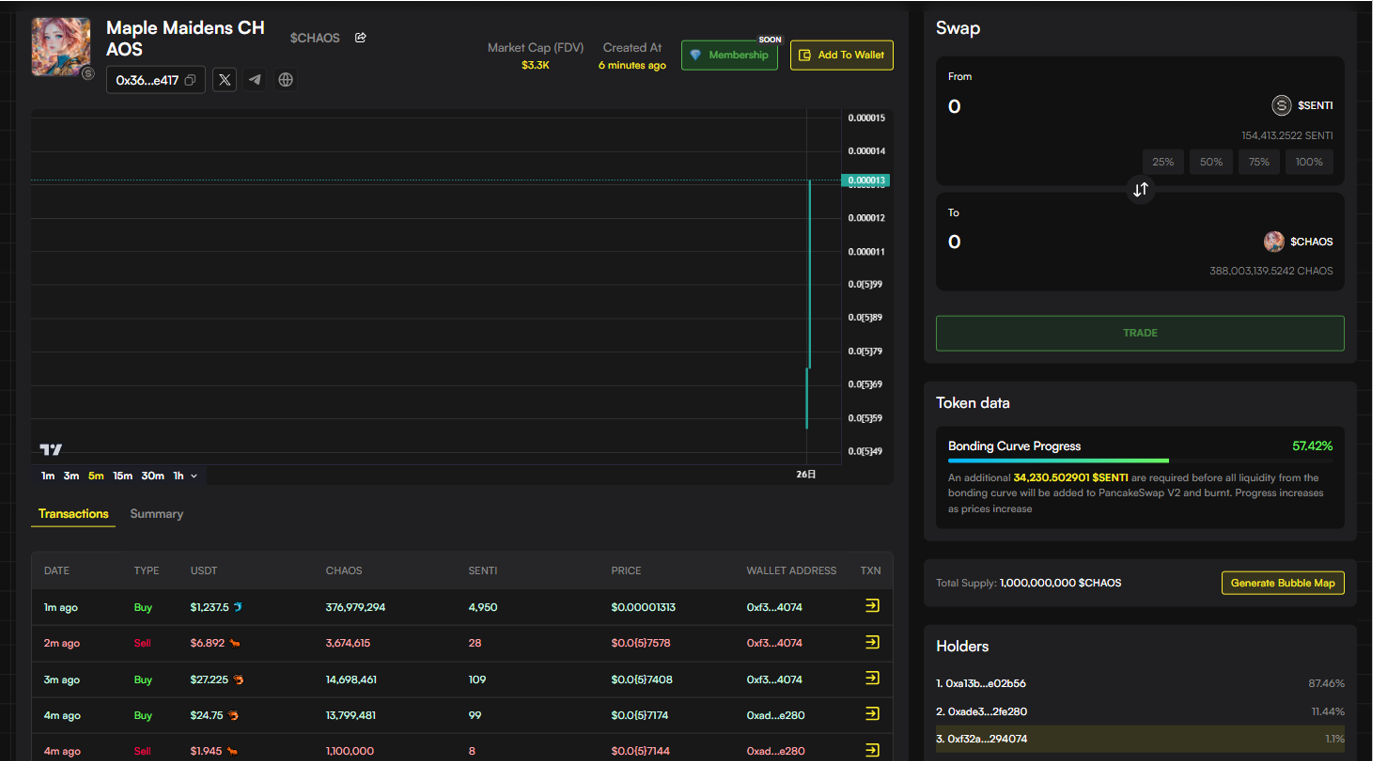The image size is (1373, 761).
Task: Click the ant icon beside $1.945
Action: pos(232,751)
